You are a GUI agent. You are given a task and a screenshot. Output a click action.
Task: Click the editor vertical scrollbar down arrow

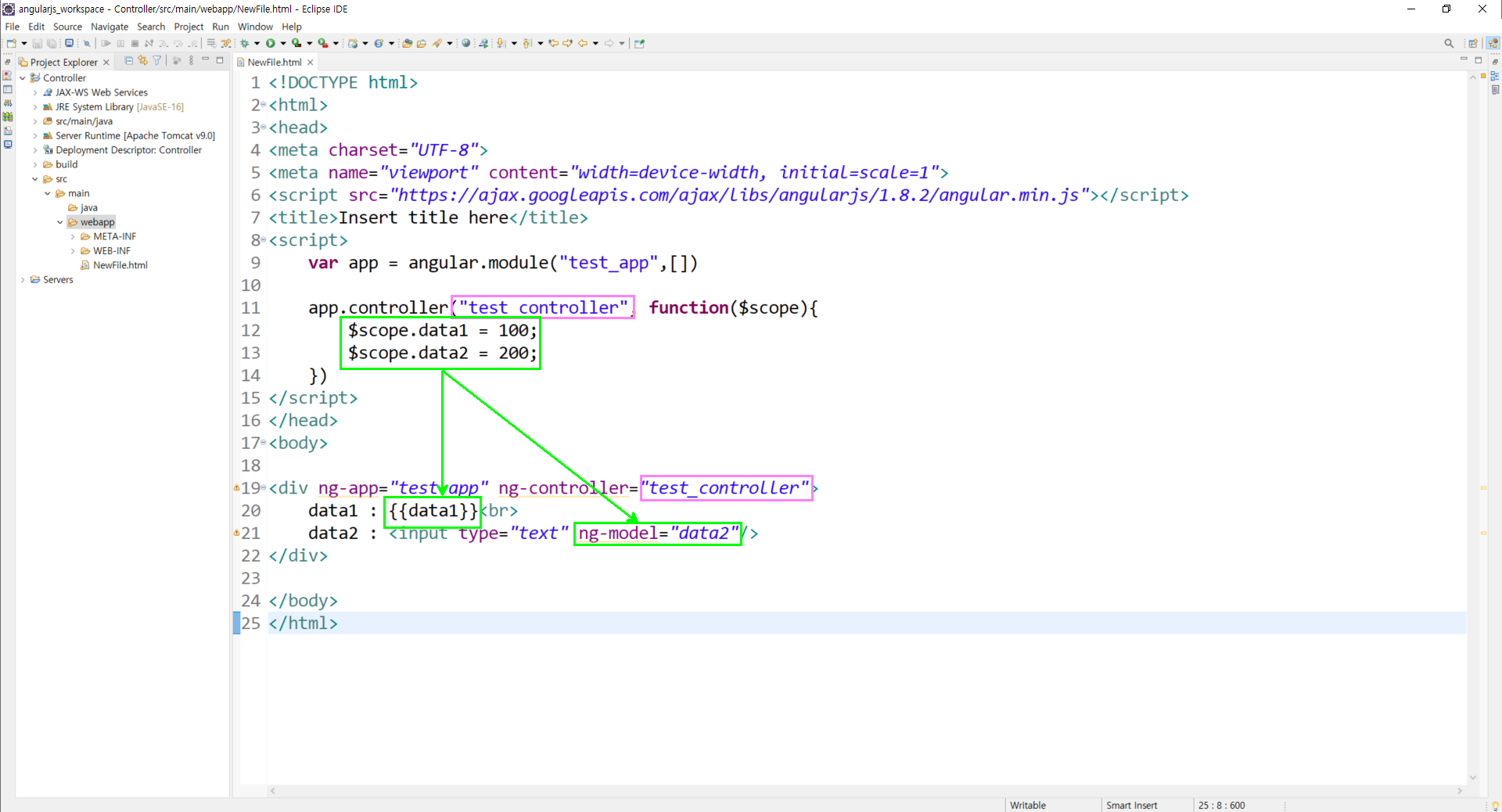click(1473, 778)
